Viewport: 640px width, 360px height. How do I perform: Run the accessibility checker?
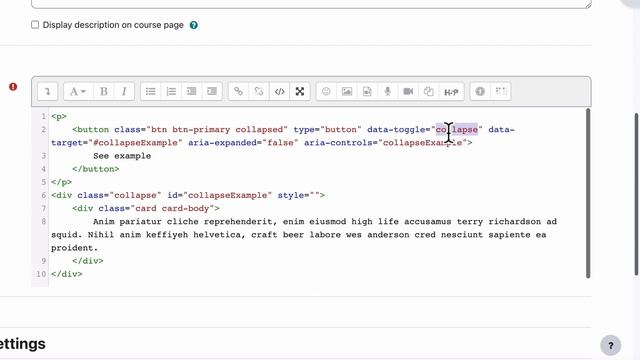pyautogui.click(x=480, y=91)
